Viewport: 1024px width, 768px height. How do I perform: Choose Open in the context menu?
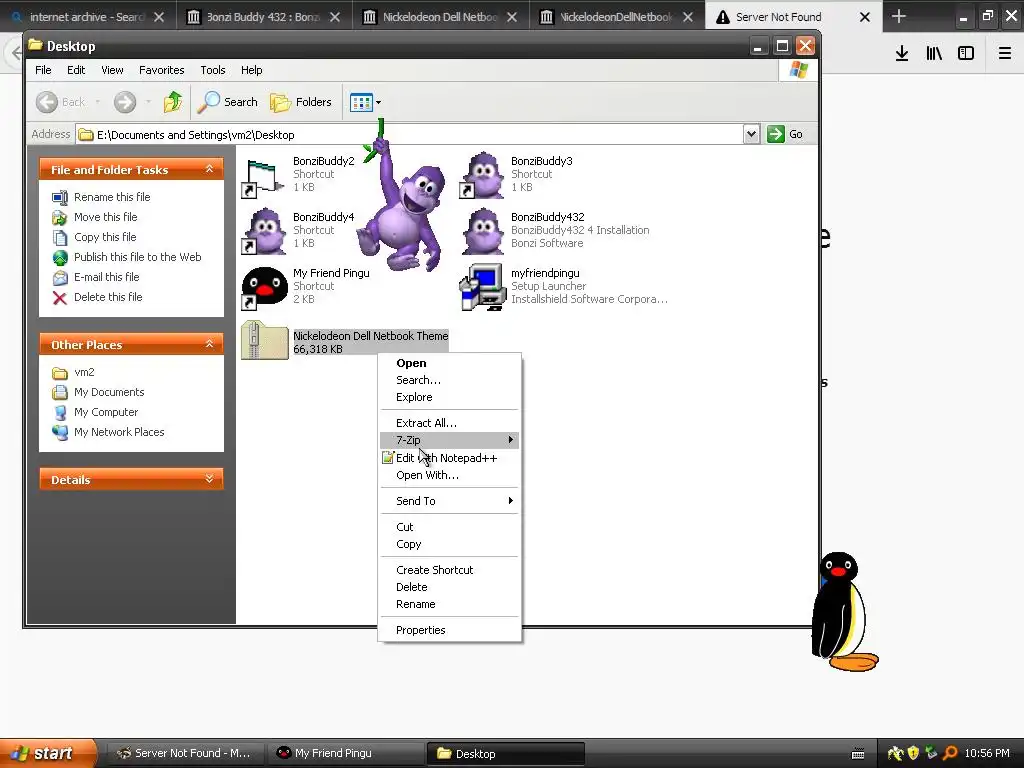click(449, 363)
